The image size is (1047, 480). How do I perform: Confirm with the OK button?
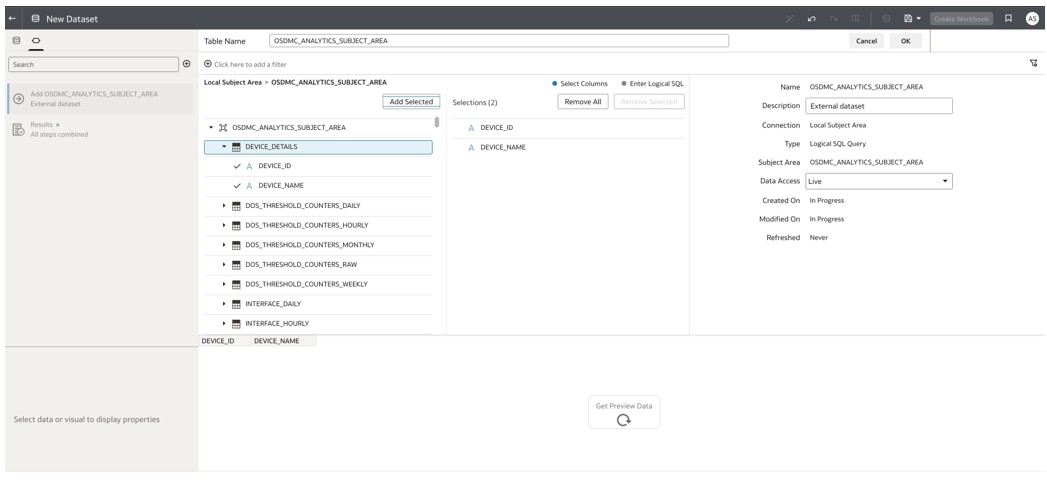coord(905,41)
